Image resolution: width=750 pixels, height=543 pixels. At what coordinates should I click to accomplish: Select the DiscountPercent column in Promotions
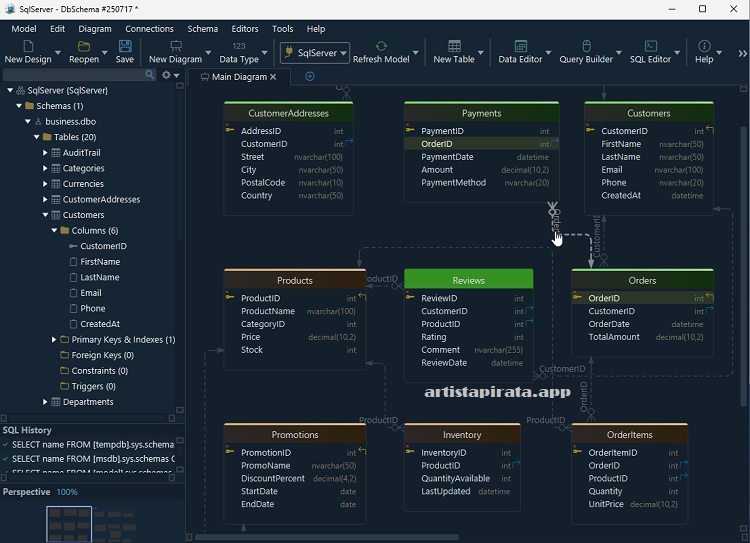point(295,478)
